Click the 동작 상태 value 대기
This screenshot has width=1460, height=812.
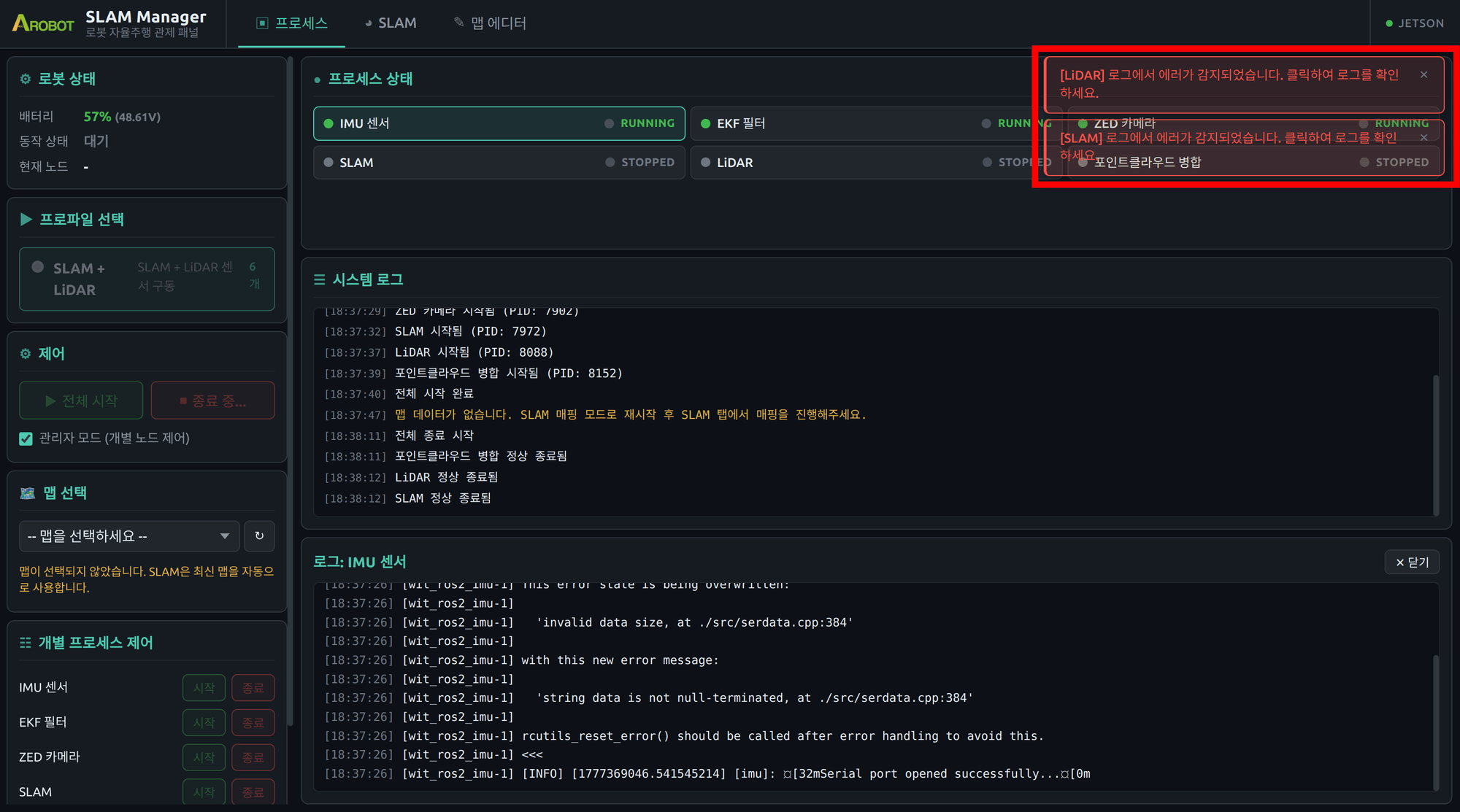tap(96, 142)
